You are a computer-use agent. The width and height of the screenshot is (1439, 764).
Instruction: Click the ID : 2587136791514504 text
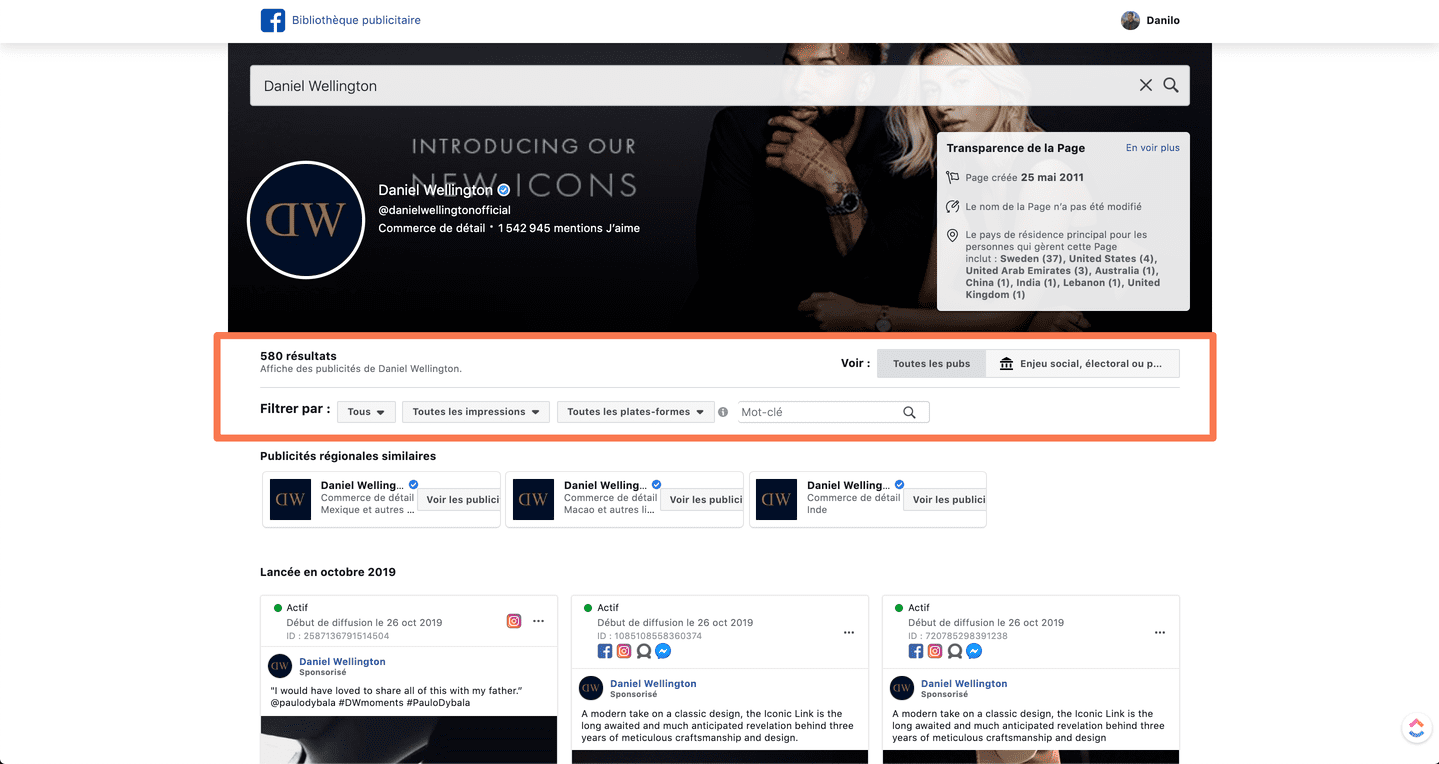click(338, 636)
